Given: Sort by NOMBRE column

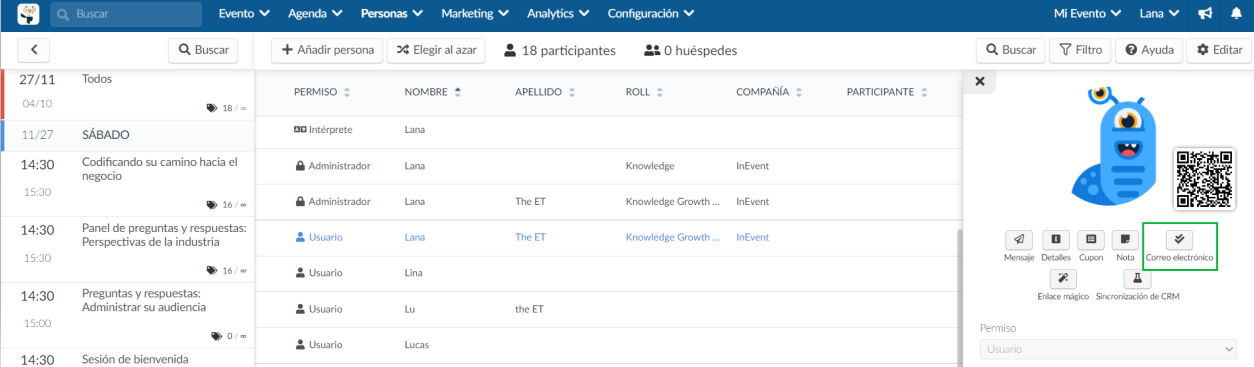Looking at the screenshot, I should point(433,92).
